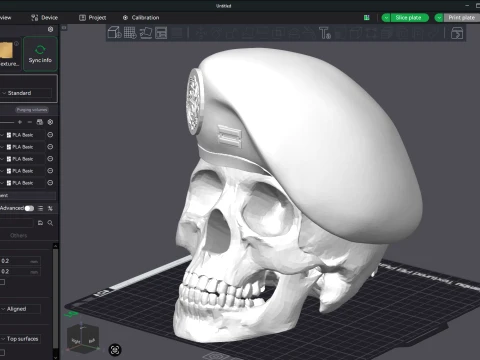Viewport: 480px width, 360px height.
Task: Edit the third PLA Basic filament preset
Action: click(x=50, y=159)
